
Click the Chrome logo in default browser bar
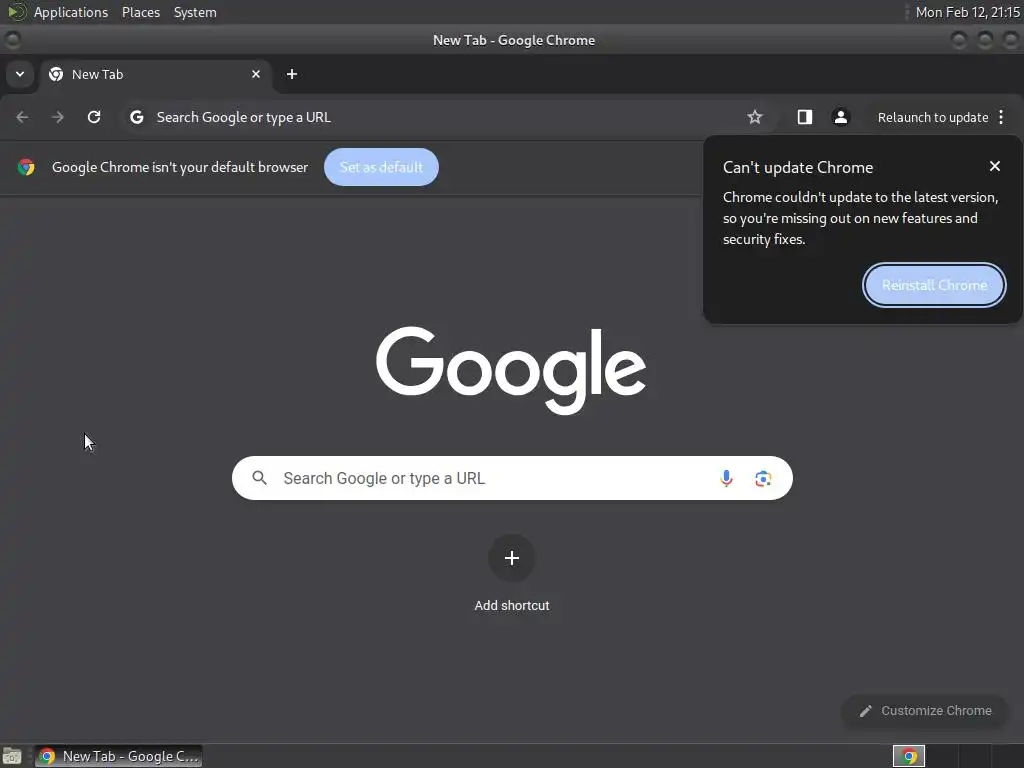tap(26, 167)
